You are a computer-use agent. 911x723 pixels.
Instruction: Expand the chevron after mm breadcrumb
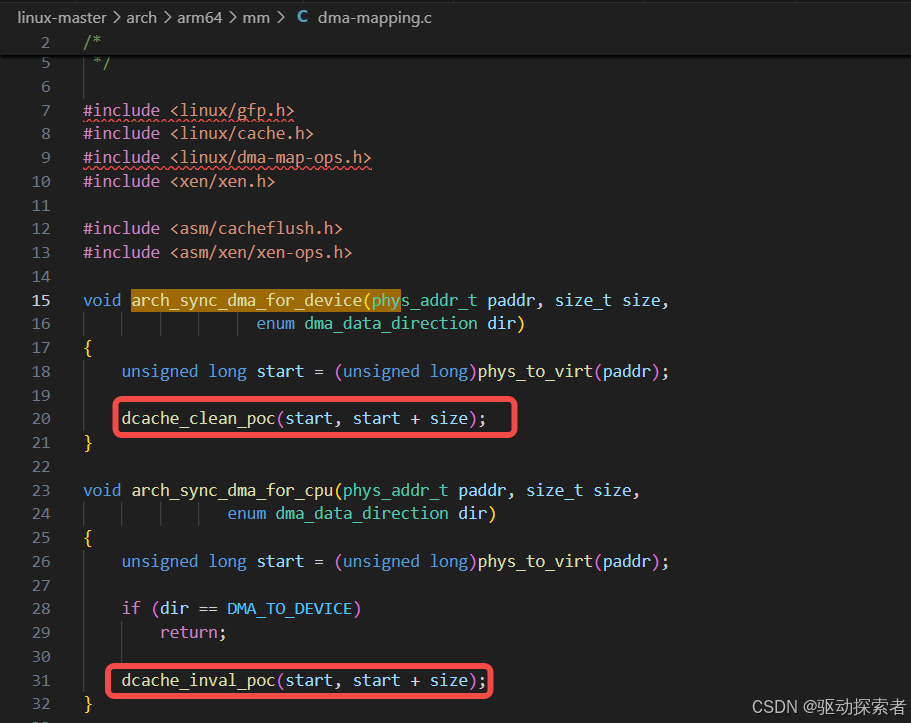281,18
